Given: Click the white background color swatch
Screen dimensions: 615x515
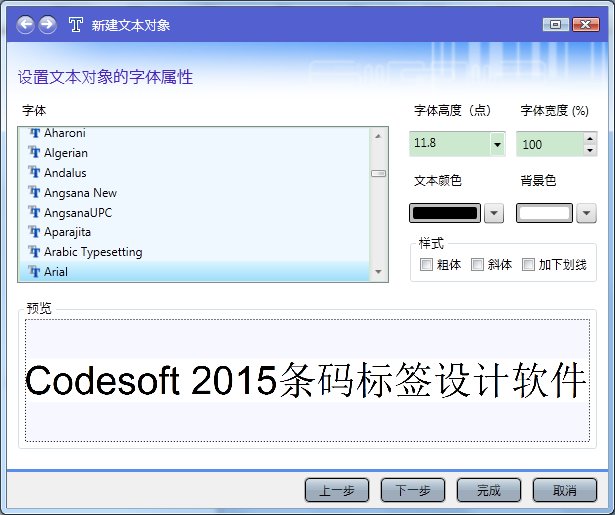Looking at the screenshot, I should click(544, 213).
